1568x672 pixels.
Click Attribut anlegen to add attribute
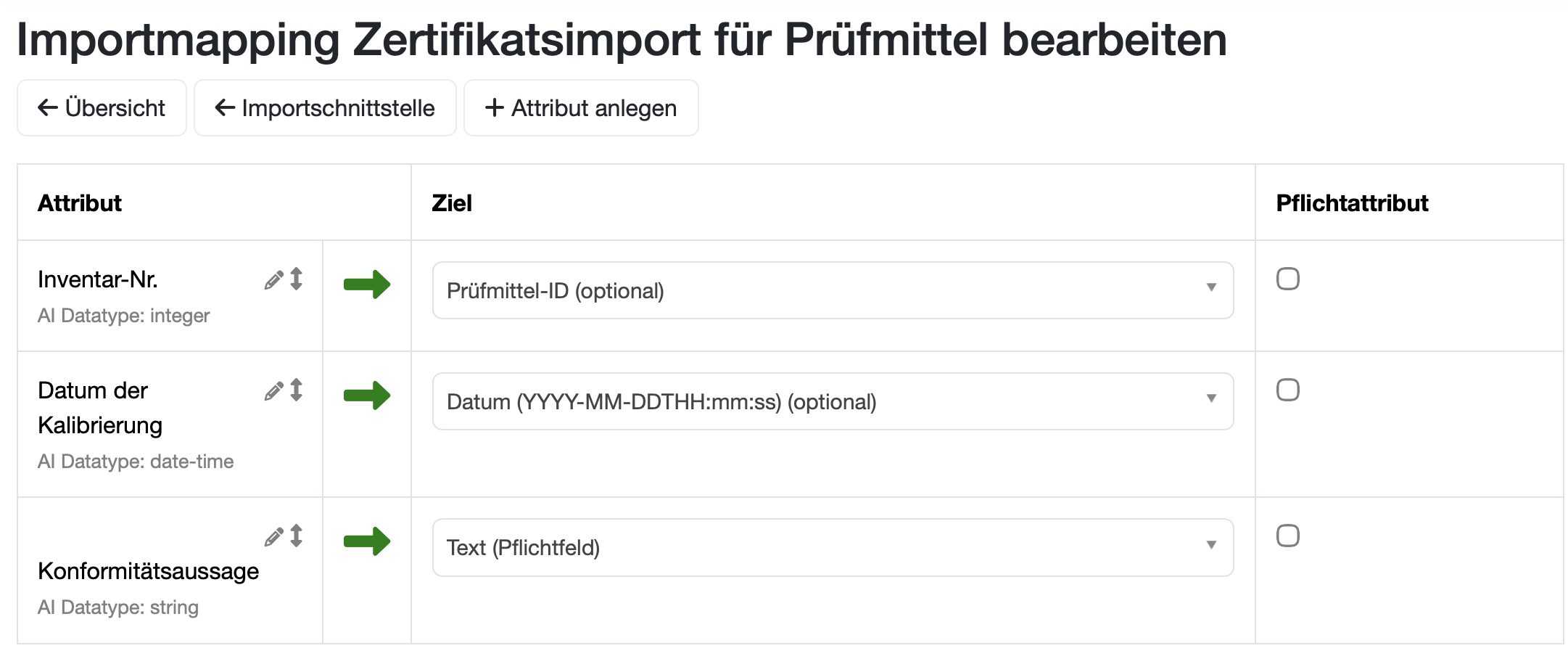581,108
